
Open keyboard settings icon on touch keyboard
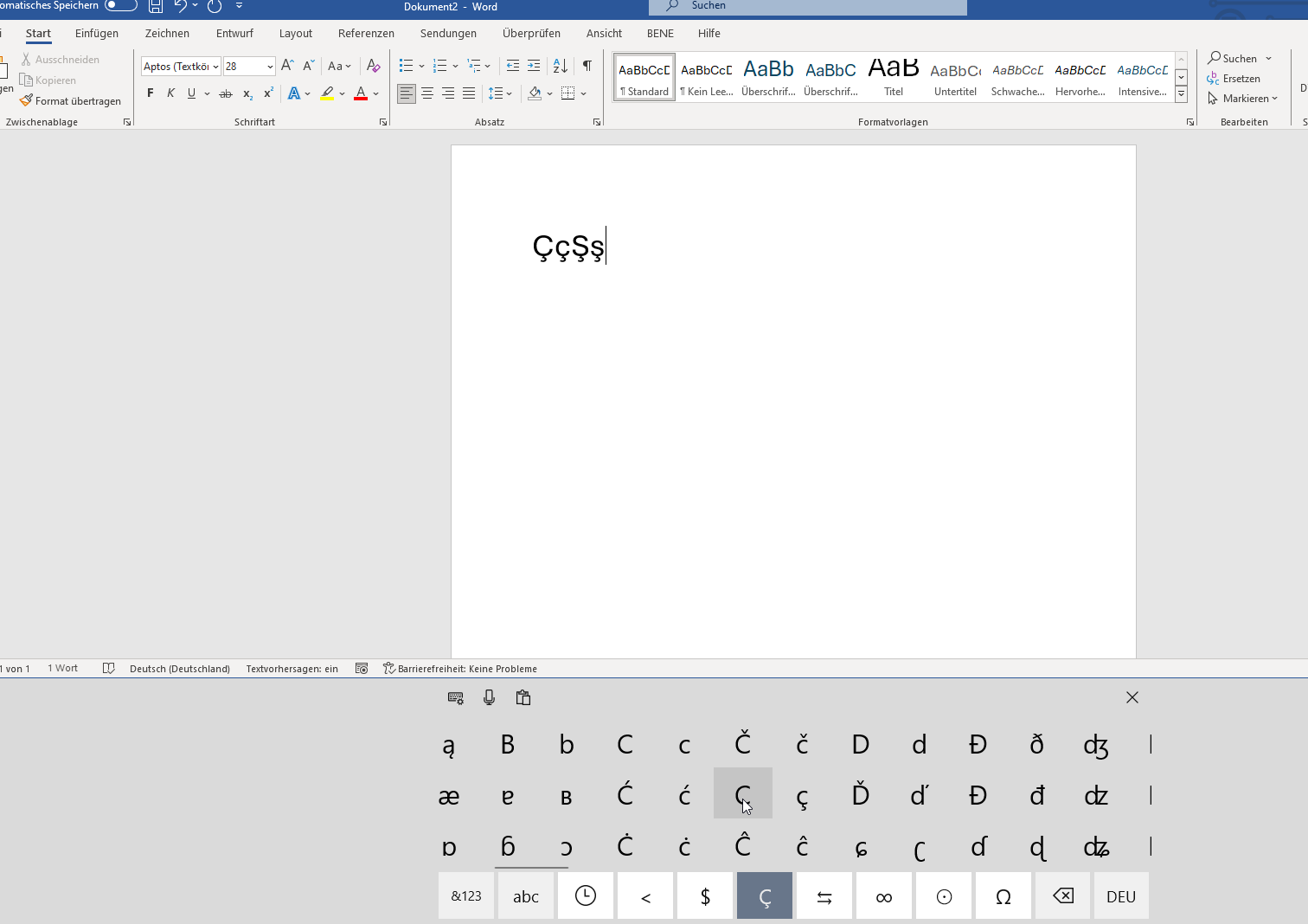tap(456, 697)
